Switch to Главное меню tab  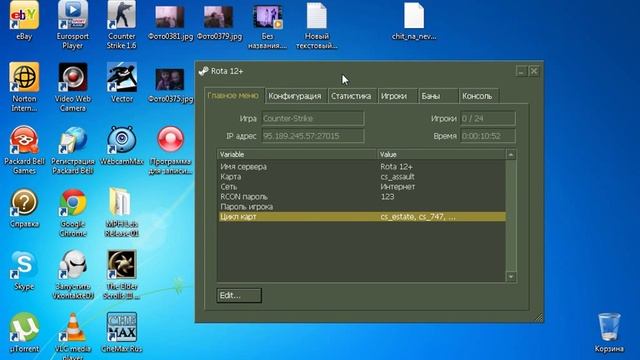pyautogui.click(x=233, y=96)
